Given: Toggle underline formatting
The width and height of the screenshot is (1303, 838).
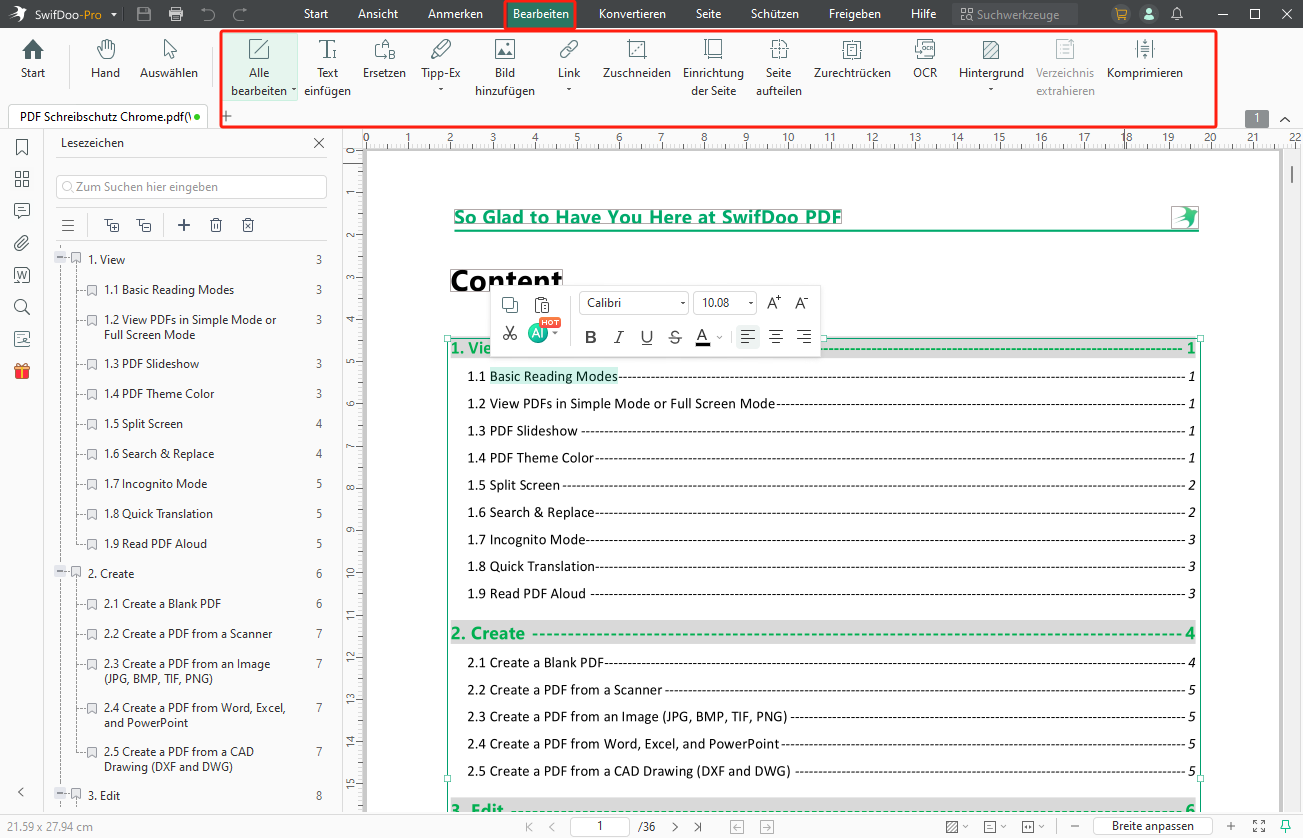Looking at the screenshot, I should coord(647,337).
